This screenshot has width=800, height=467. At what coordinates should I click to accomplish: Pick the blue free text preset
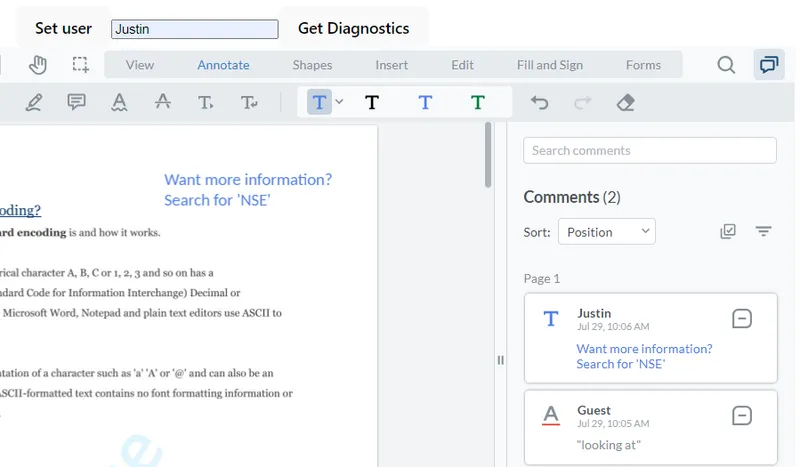coord(425,103)
